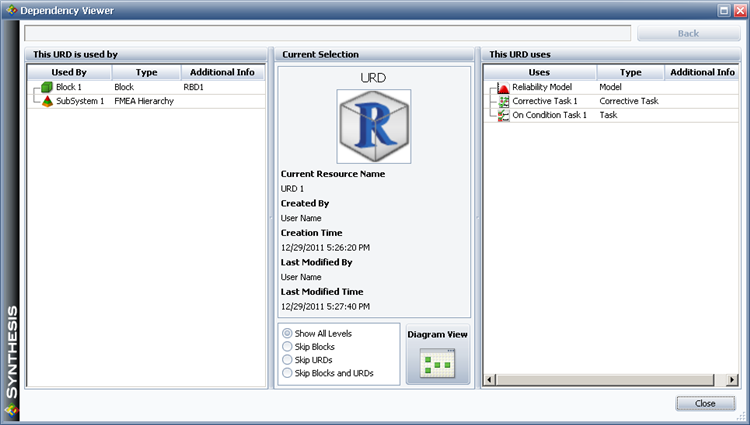Choose Skip Blocks and URDs option
The height and width of the screenshot is (425, 750).
click(288, 372)
